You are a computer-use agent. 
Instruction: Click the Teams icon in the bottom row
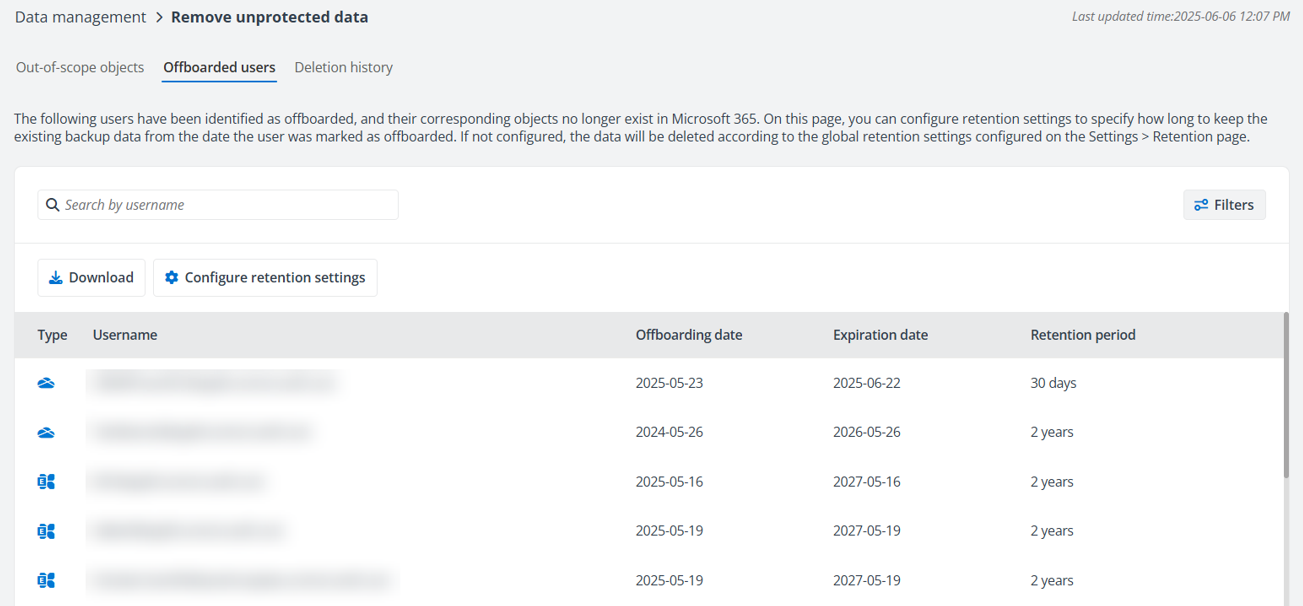(45, 580)
